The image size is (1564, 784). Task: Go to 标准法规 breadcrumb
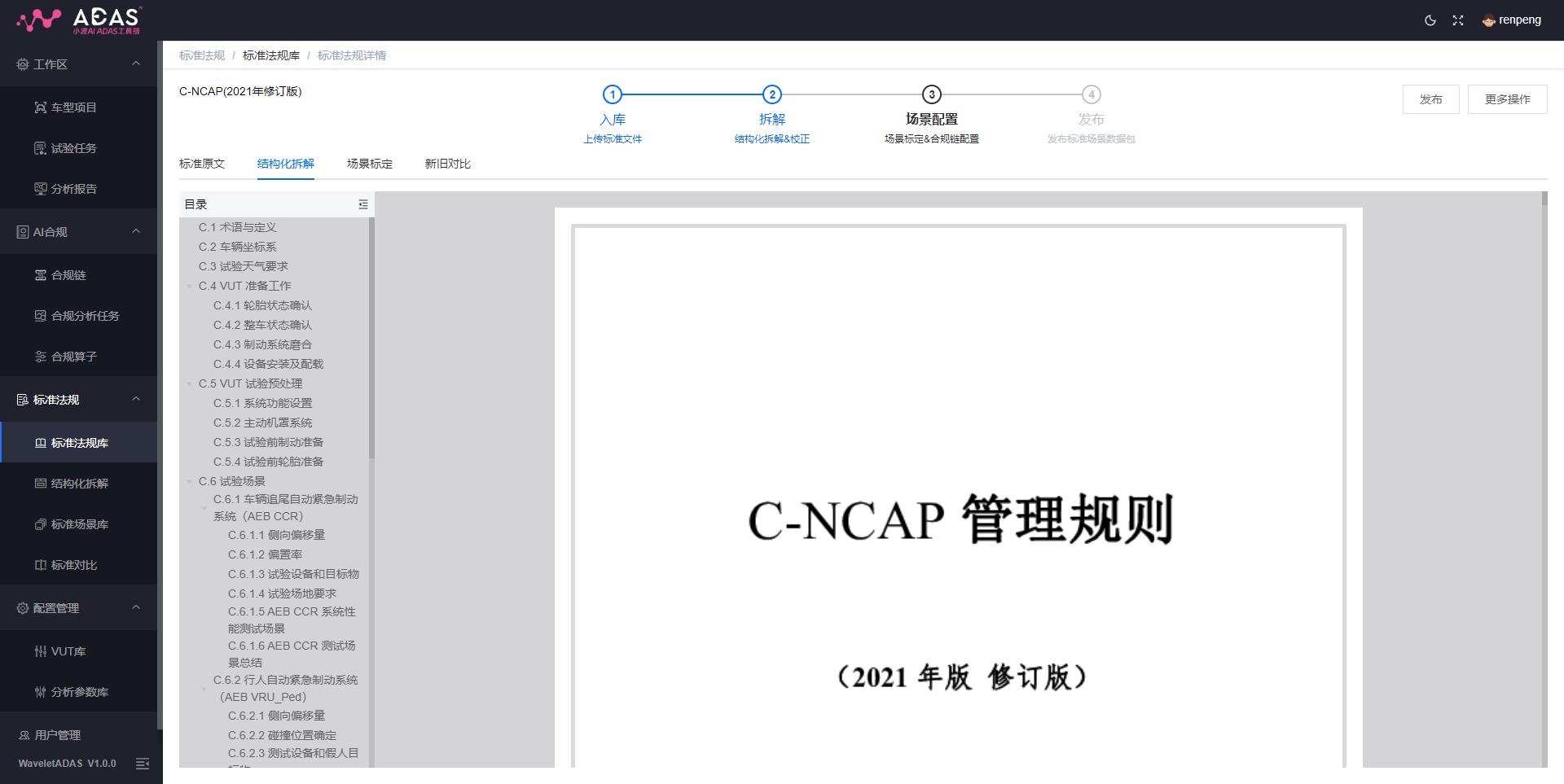click(x=202, y=55)
